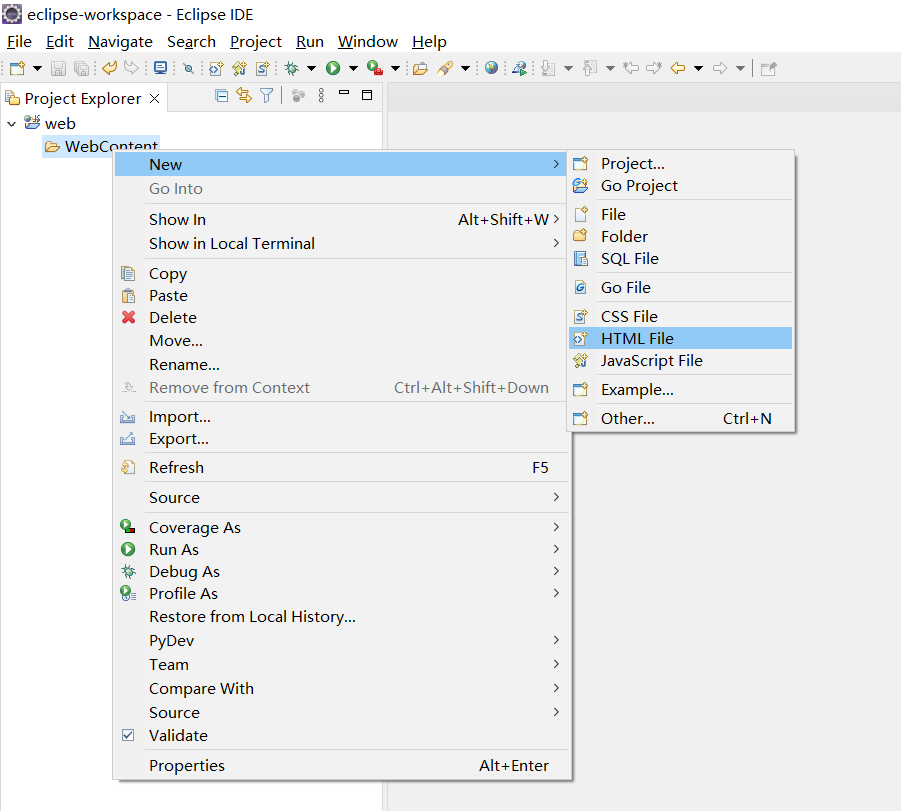Click the Save toolbar icon

point(58,68)
